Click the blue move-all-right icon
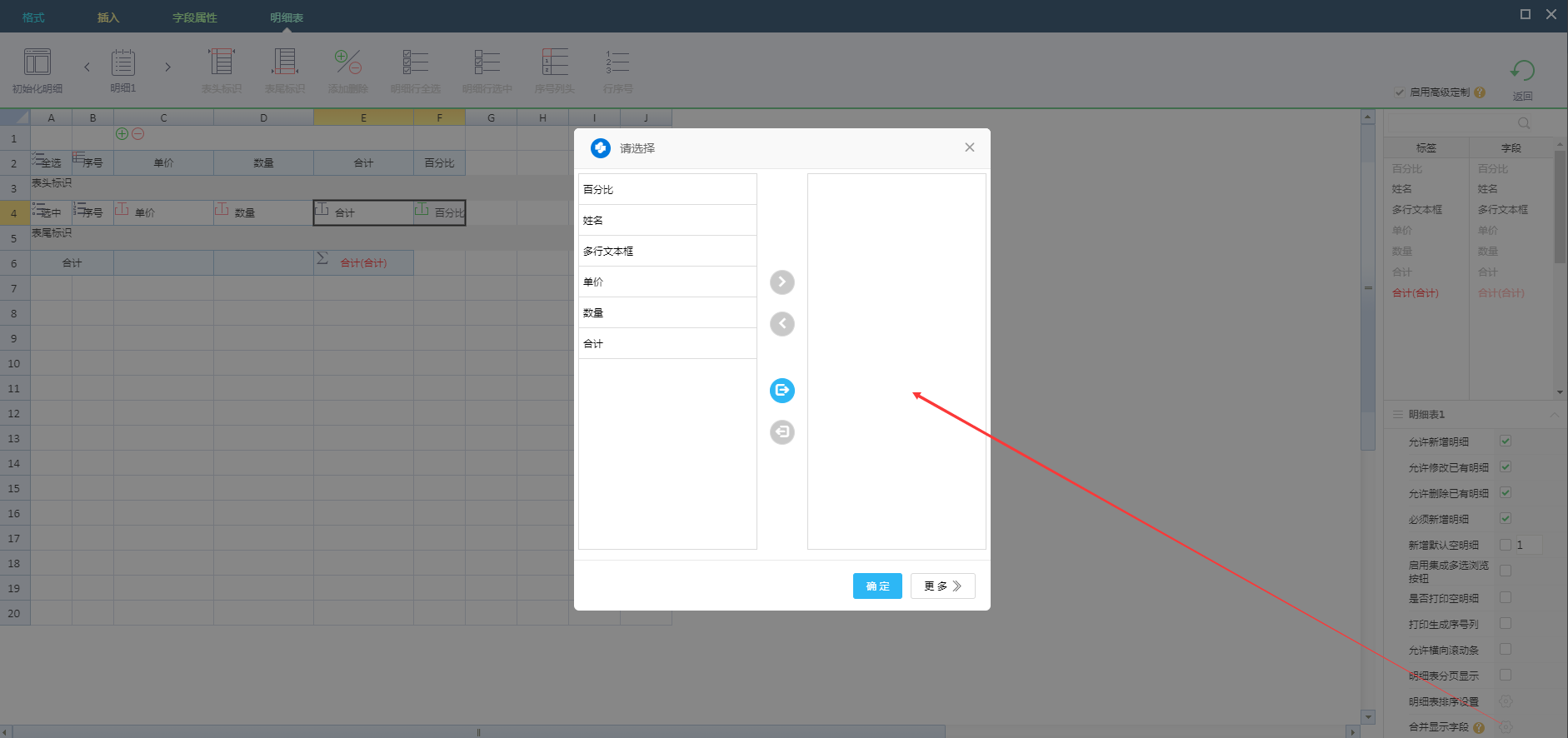This screenshot has width=1568, height=738. tap(782, 391)
